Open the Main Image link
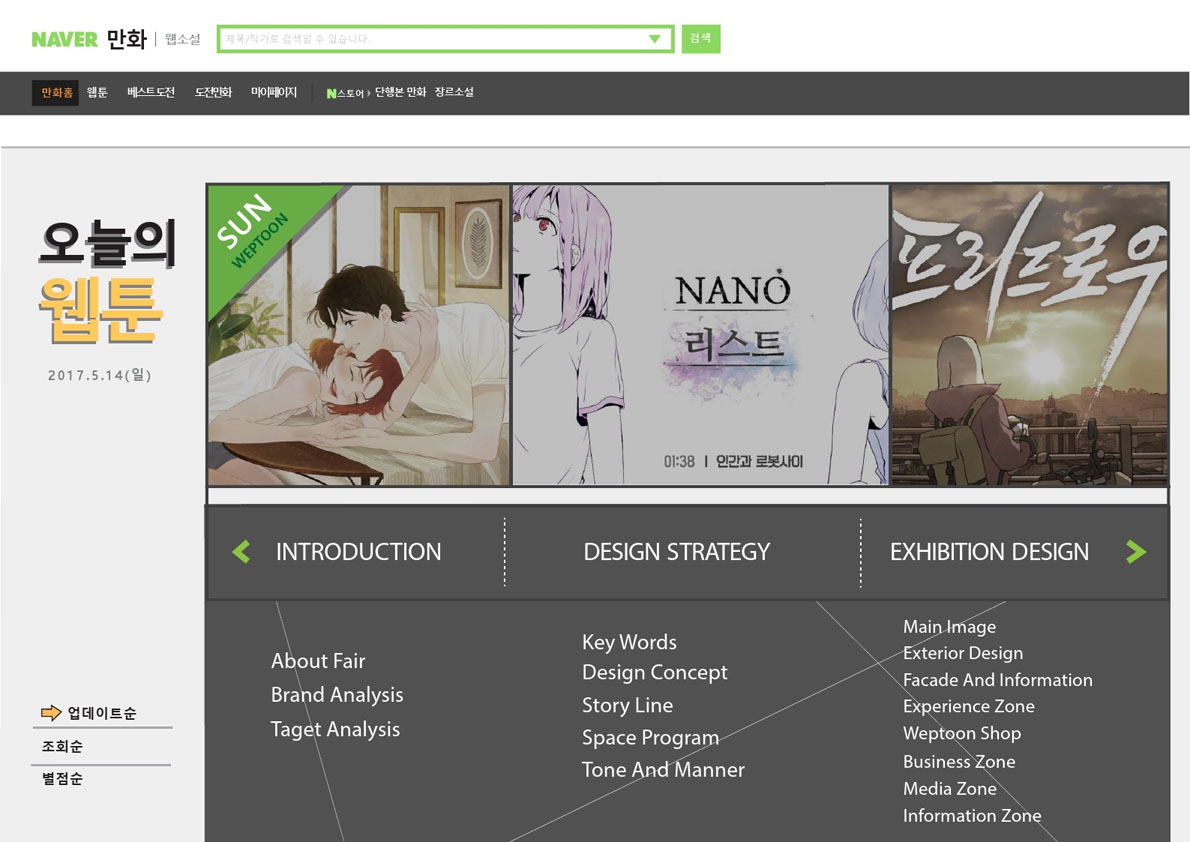Screen dimensions: 1190x842 949,626
